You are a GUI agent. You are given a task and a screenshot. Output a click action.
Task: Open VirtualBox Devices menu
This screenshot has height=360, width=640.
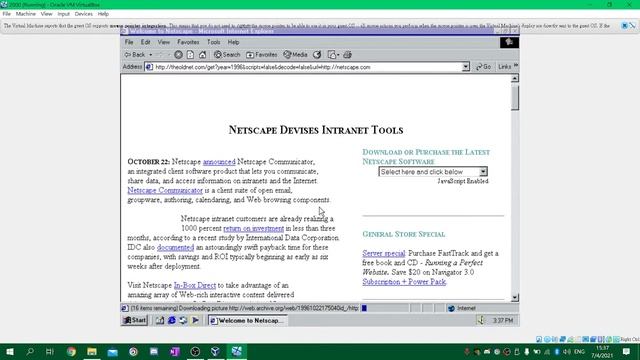84,14
